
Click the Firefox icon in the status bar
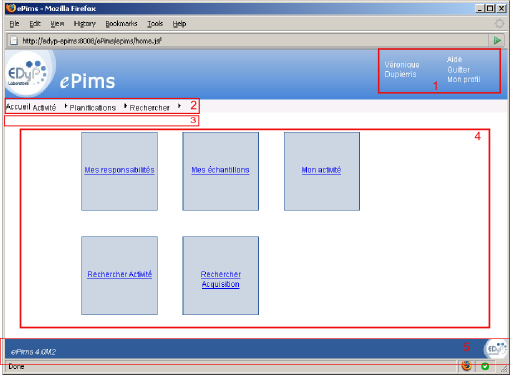466,366
